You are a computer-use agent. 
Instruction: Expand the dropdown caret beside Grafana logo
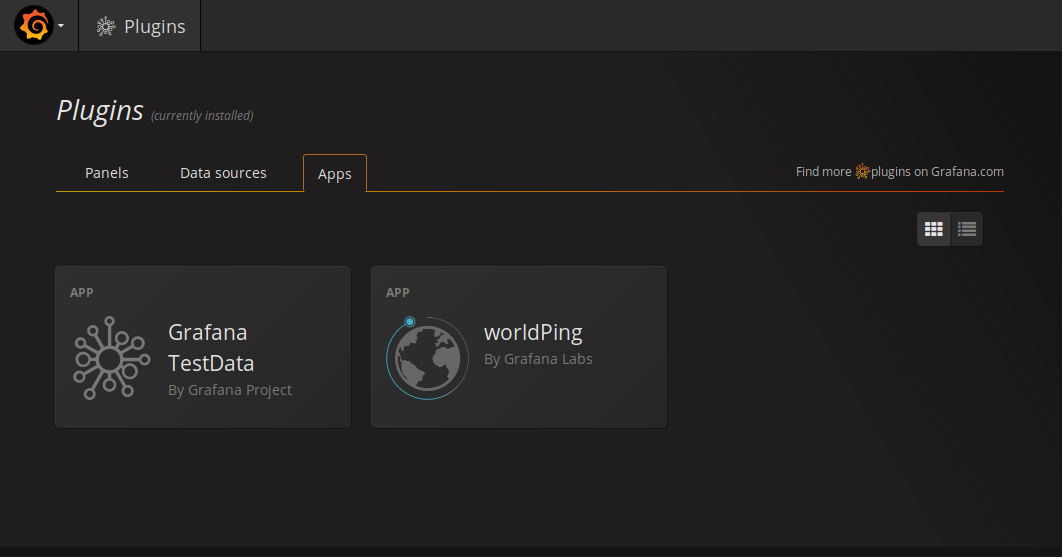tap(61, 26)
